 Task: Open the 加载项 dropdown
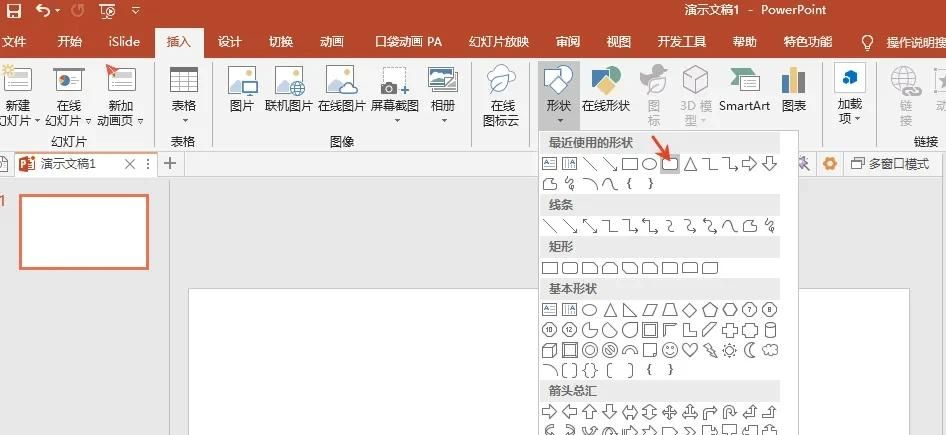coord(849,95)
